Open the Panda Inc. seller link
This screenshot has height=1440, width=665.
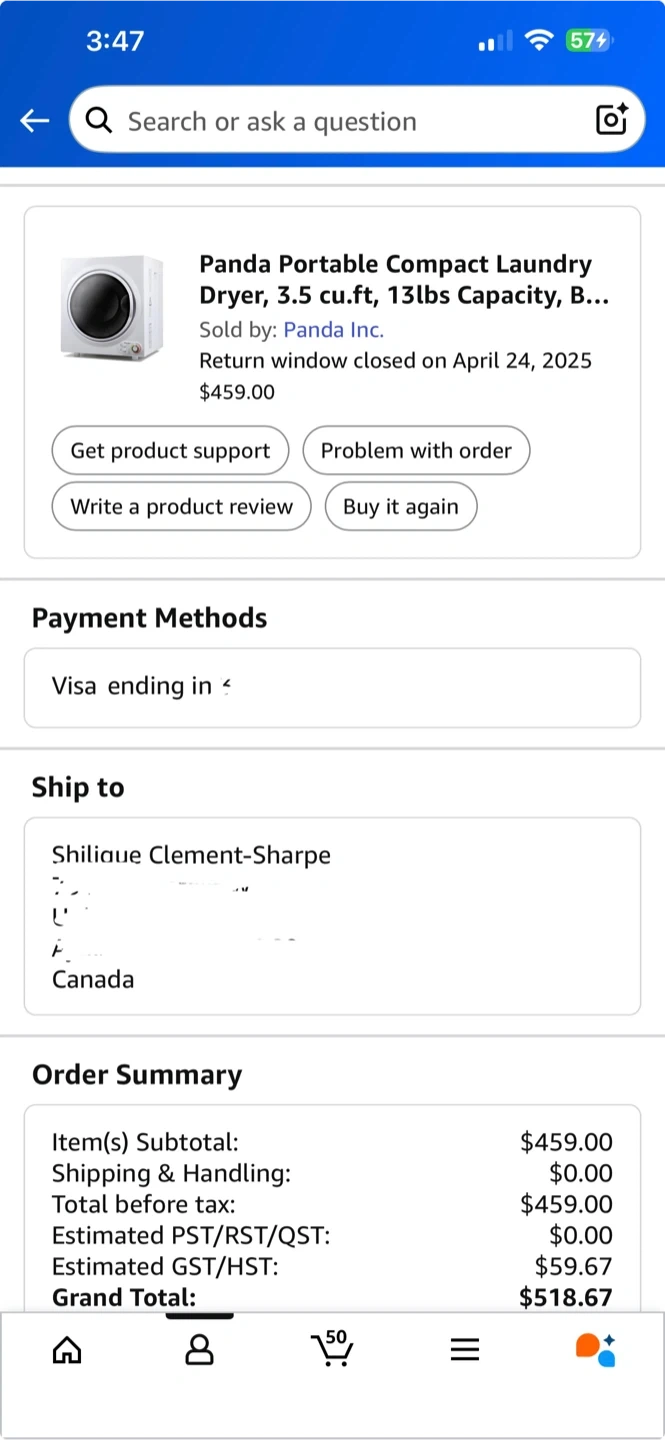(333, 330)
